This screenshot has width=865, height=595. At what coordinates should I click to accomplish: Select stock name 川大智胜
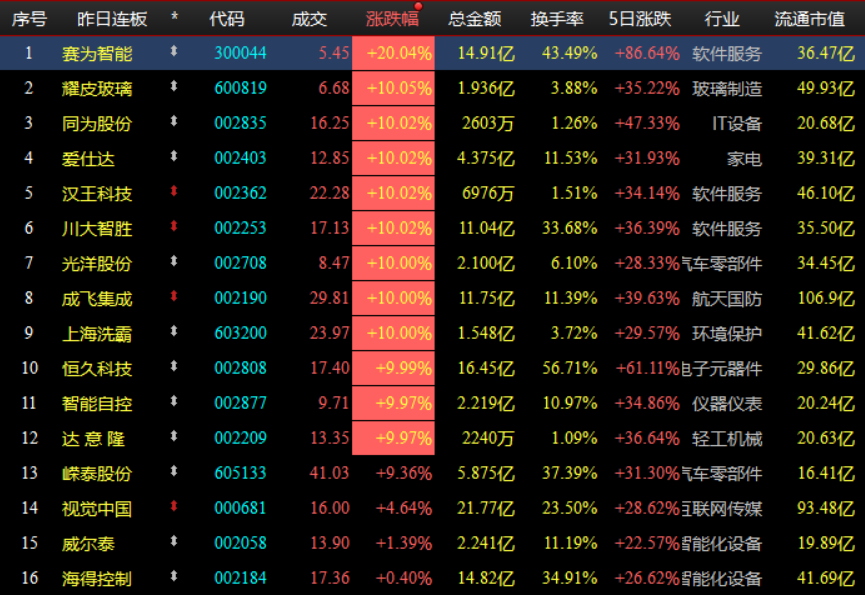pyautogui.click(x=97, y=228)
